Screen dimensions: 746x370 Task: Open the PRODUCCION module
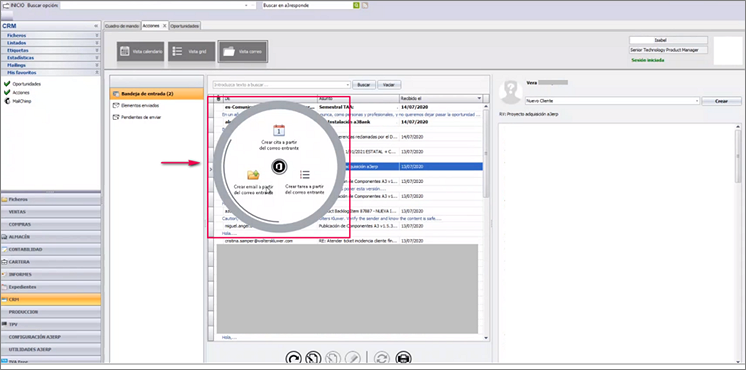[50, 312]
